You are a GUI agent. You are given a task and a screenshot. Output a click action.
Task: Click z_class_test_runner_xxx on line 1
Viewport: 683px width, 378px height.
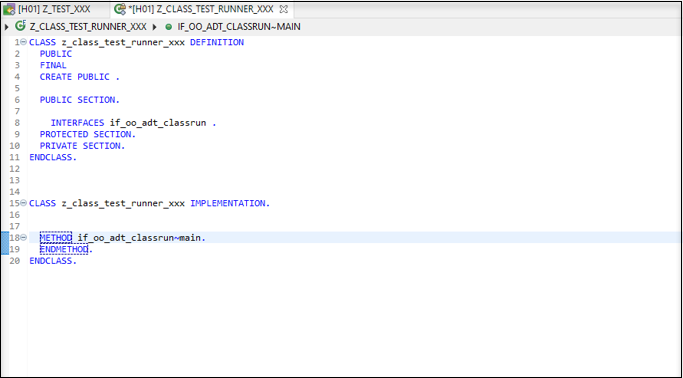[123, 42]
